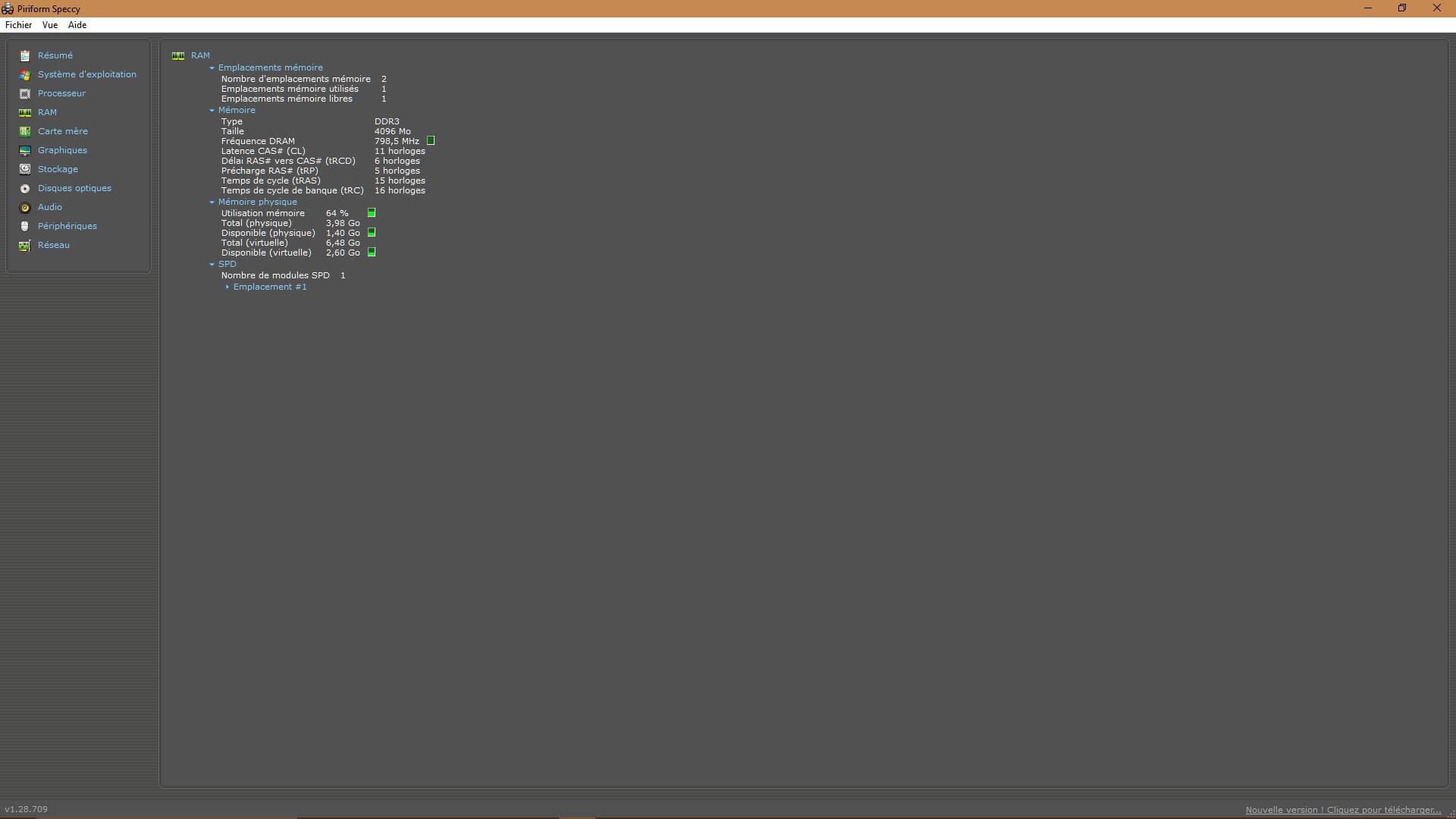Viewport: 1456px width, 819px height.
Task: Select the Latence CAS# (CL) row
Action: (x=323, y=151)
